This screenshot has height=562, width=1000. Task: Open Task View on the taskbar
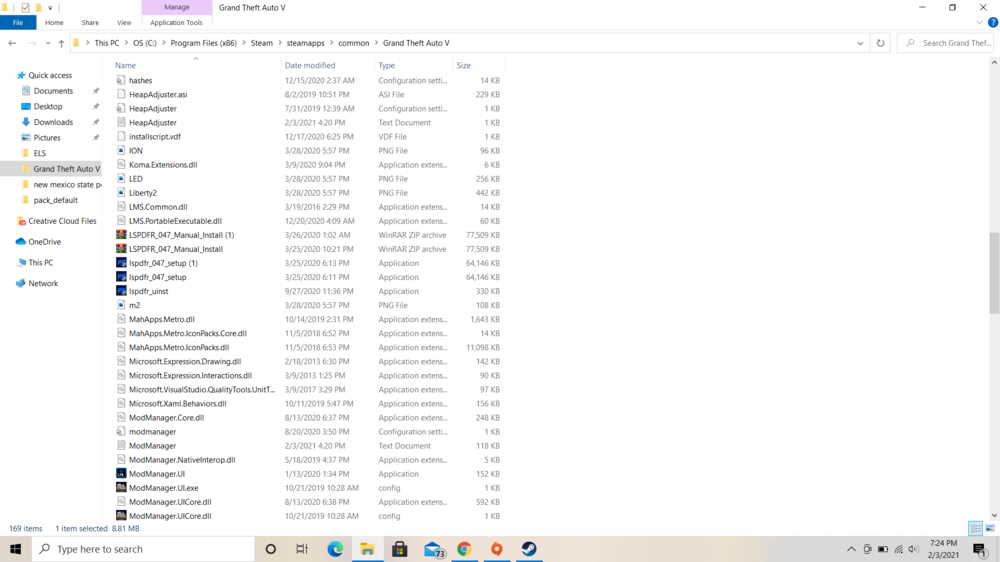(302, 549)
